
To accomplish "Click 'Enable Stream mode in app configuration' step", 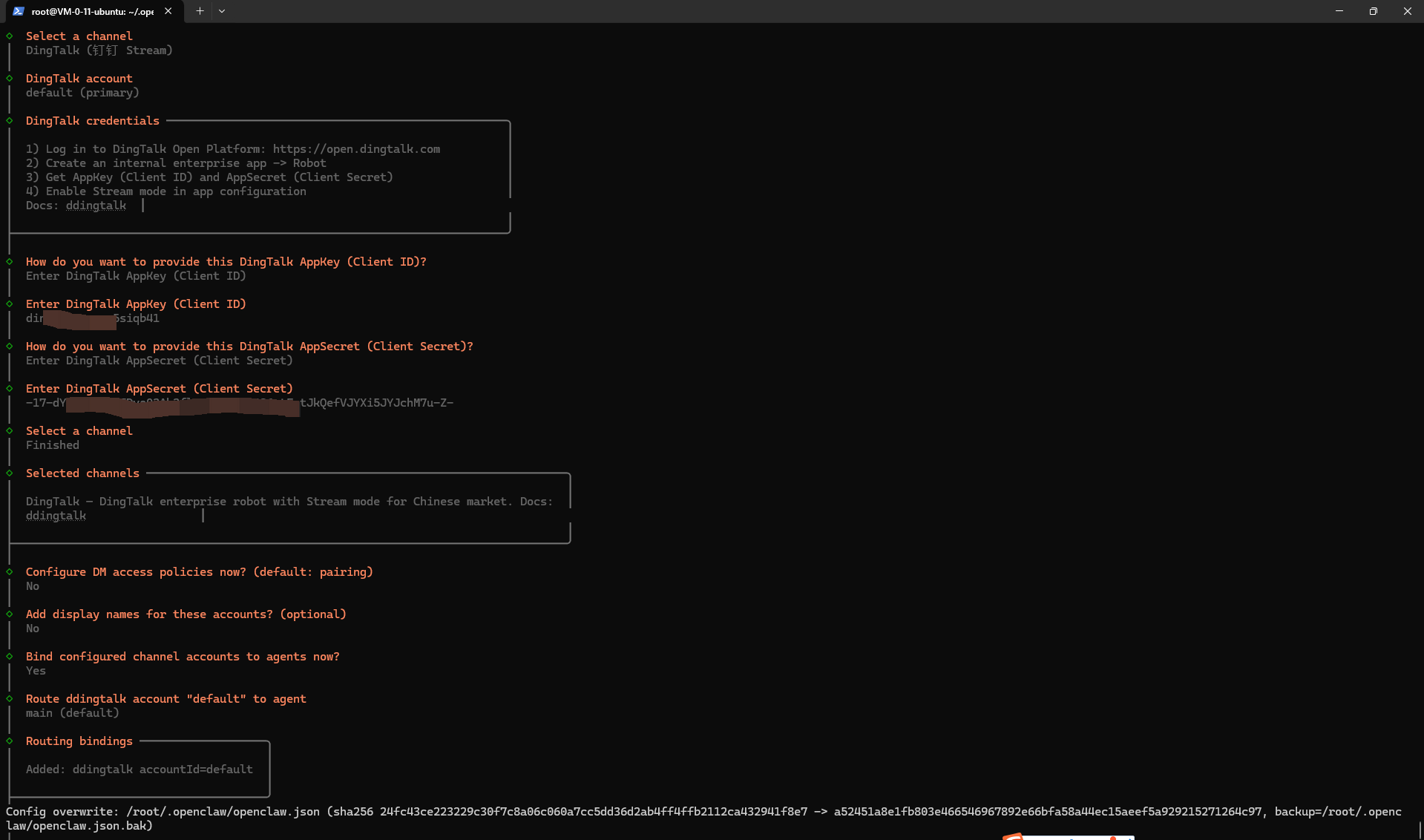I will pos(165,191).
